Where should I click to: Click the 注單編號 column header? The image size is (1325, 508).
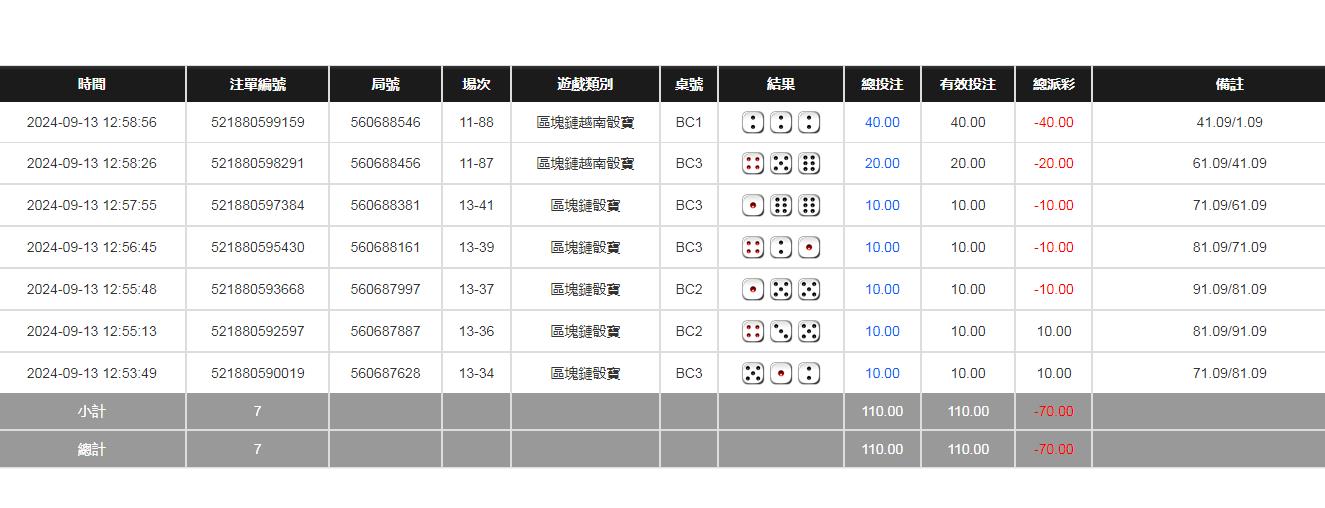coord(257,84)
